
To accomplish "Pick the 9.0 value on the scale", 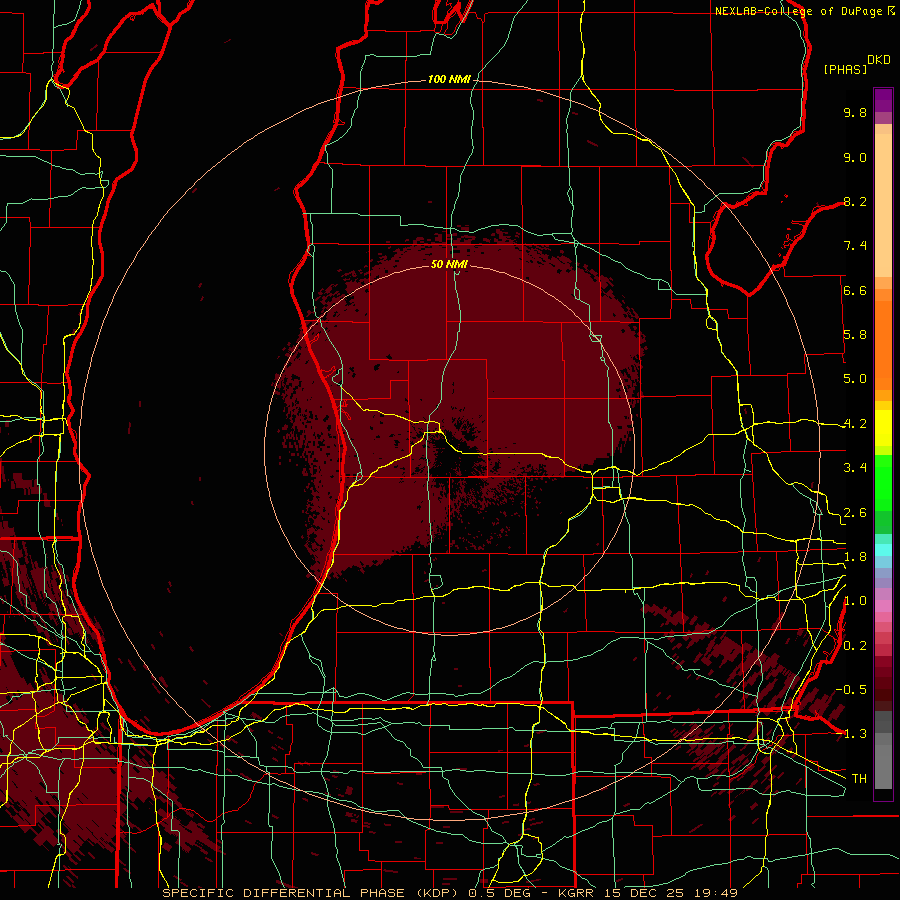I will tap(855, 157).
